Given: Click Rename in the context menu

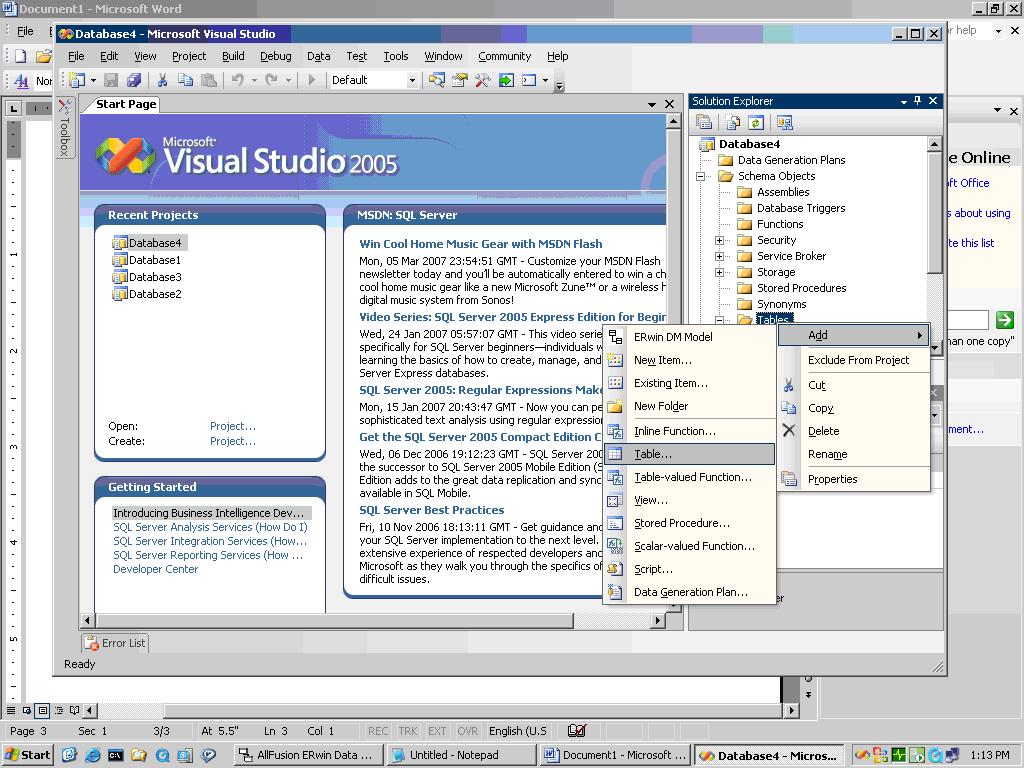Looking at the screenshot, I should click(854, 454).
